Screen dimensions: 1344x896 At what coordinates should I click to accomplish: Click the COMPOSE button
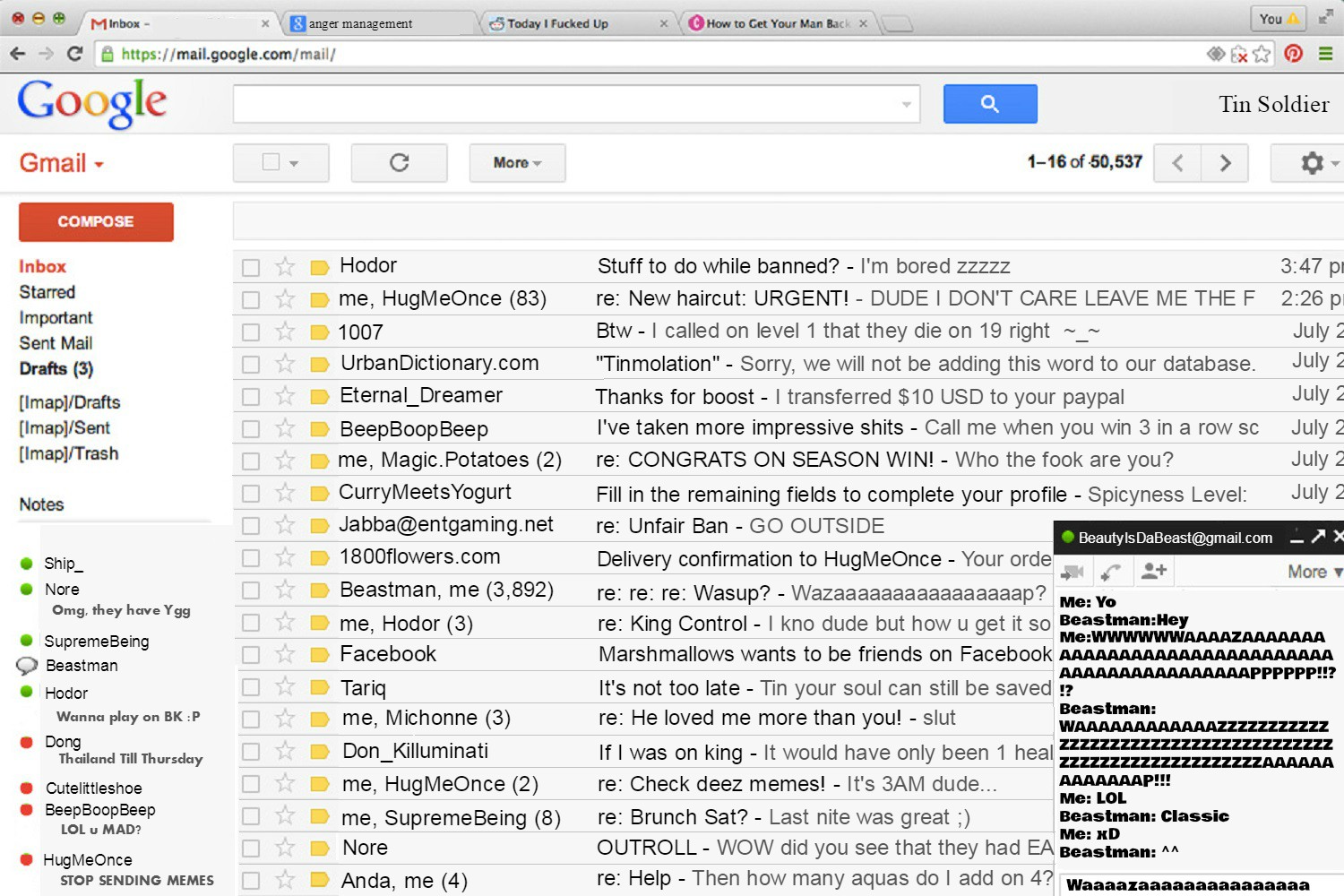pos(96,221)
